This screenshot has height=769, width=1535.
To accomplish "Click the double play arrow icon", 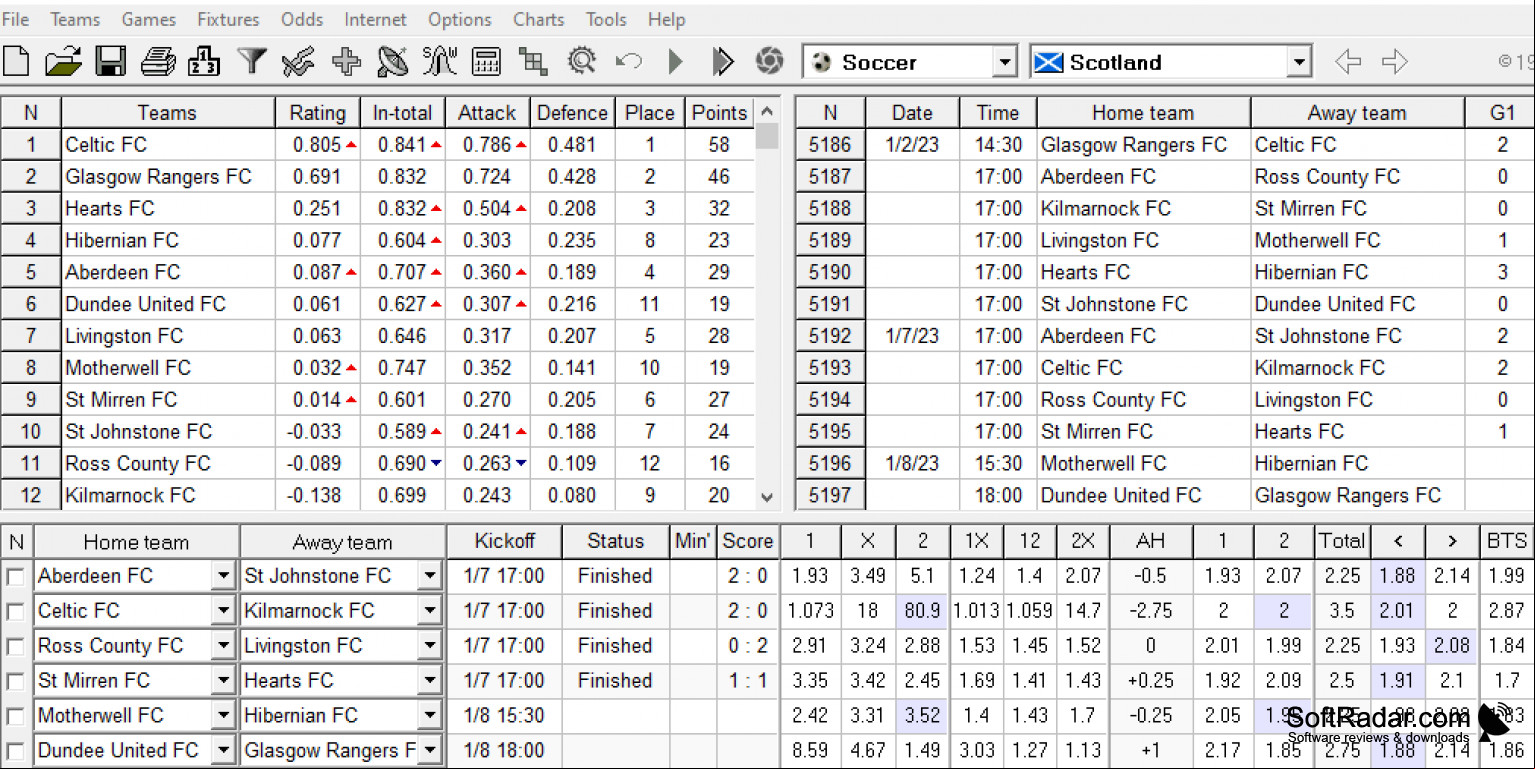I will (722, 62).
